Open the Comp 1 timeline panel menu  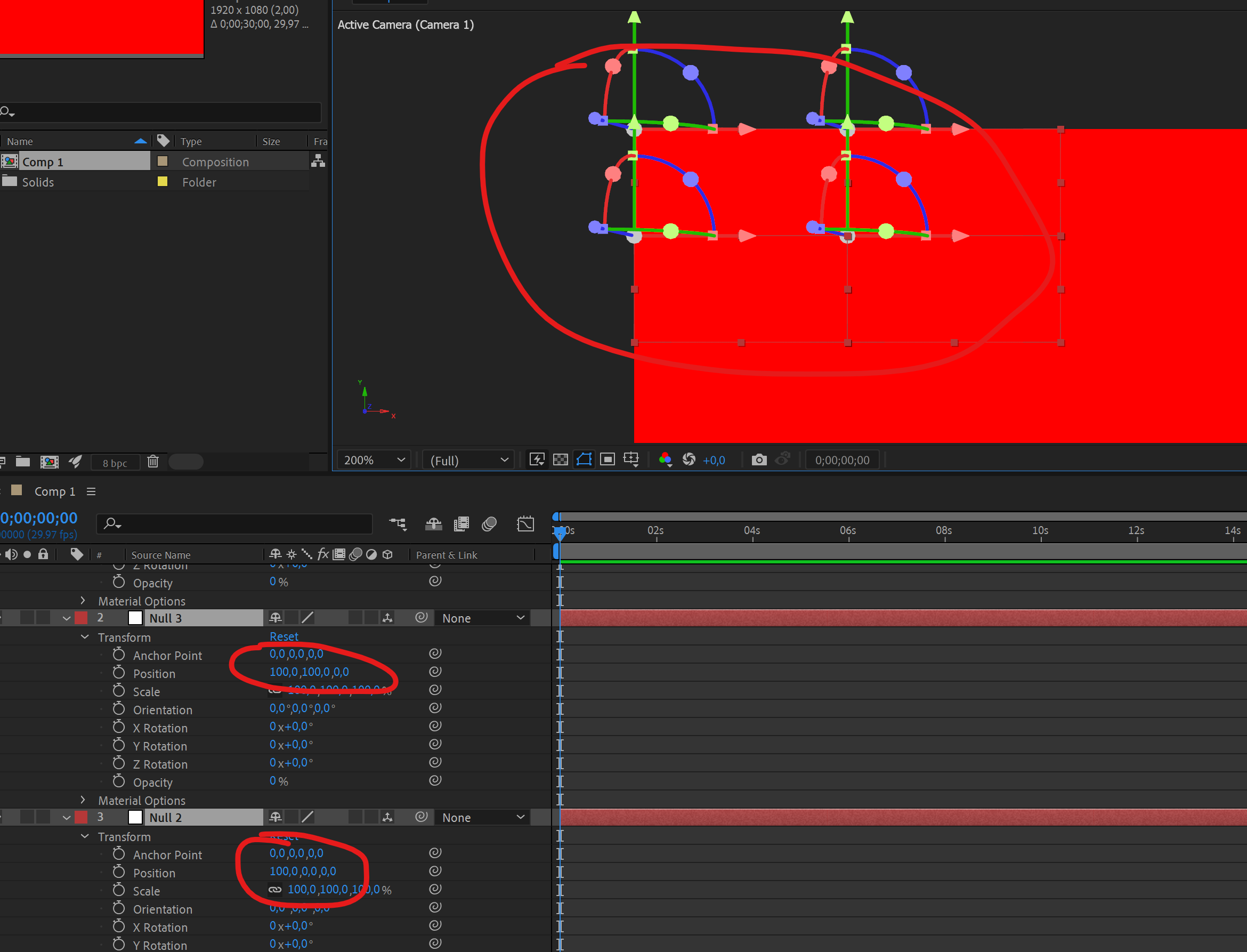pyautogui.click(x=91, y=491)
